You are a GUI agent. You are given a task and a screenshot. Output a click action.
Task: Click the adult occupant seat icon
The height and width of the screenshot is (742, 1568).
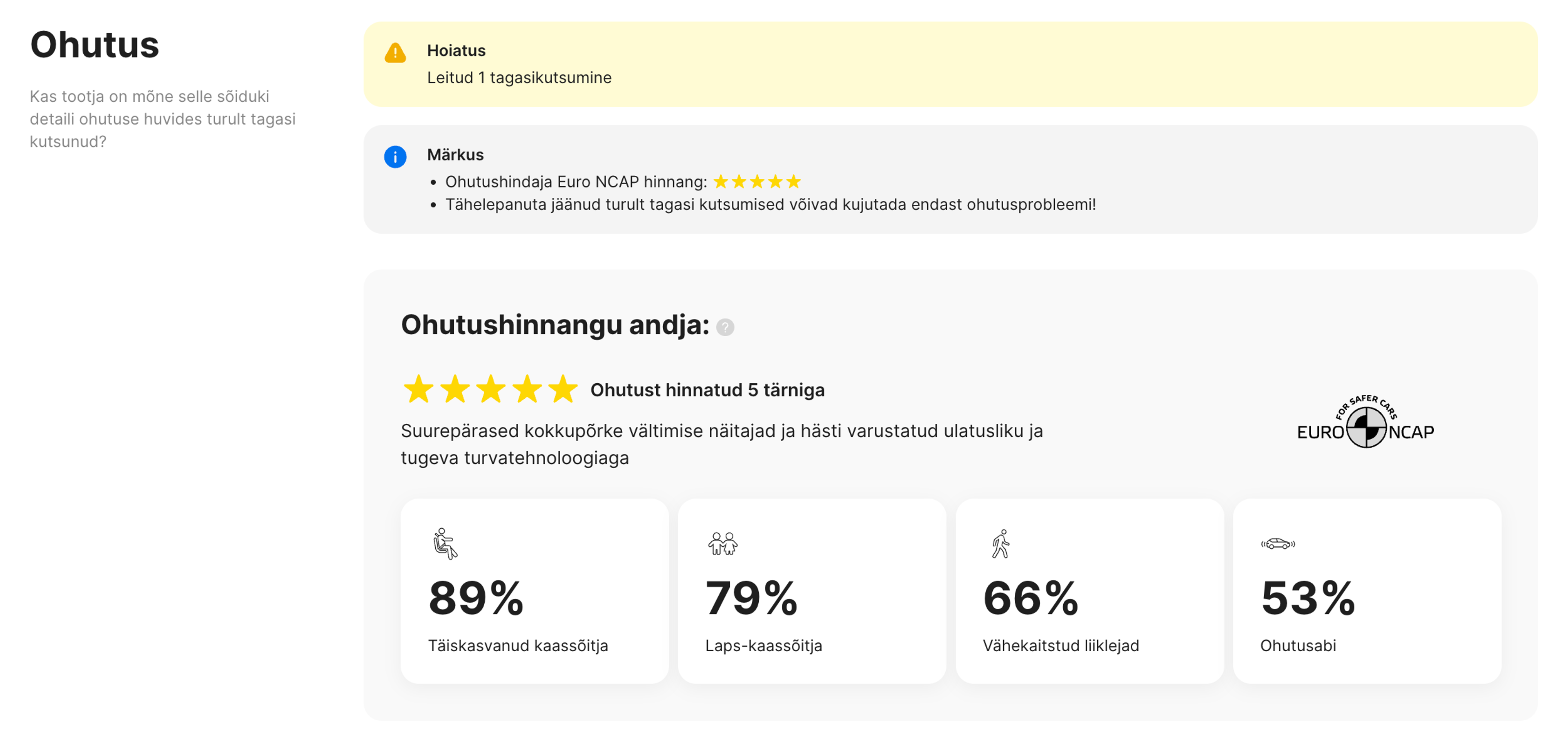[445, 543]
